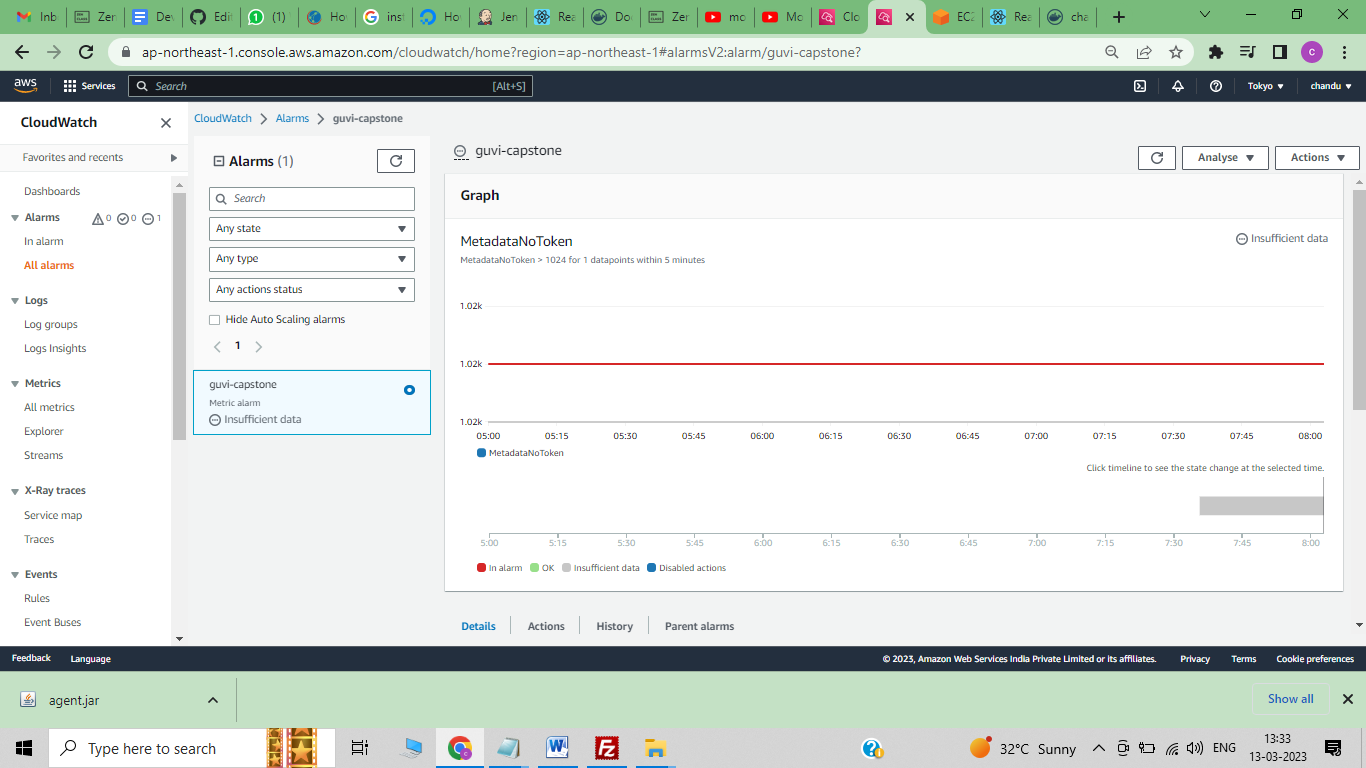The width and height of the screenshot is (1366, 768).
Task: Refresh the alarms list panel
Action: point(395,160)
